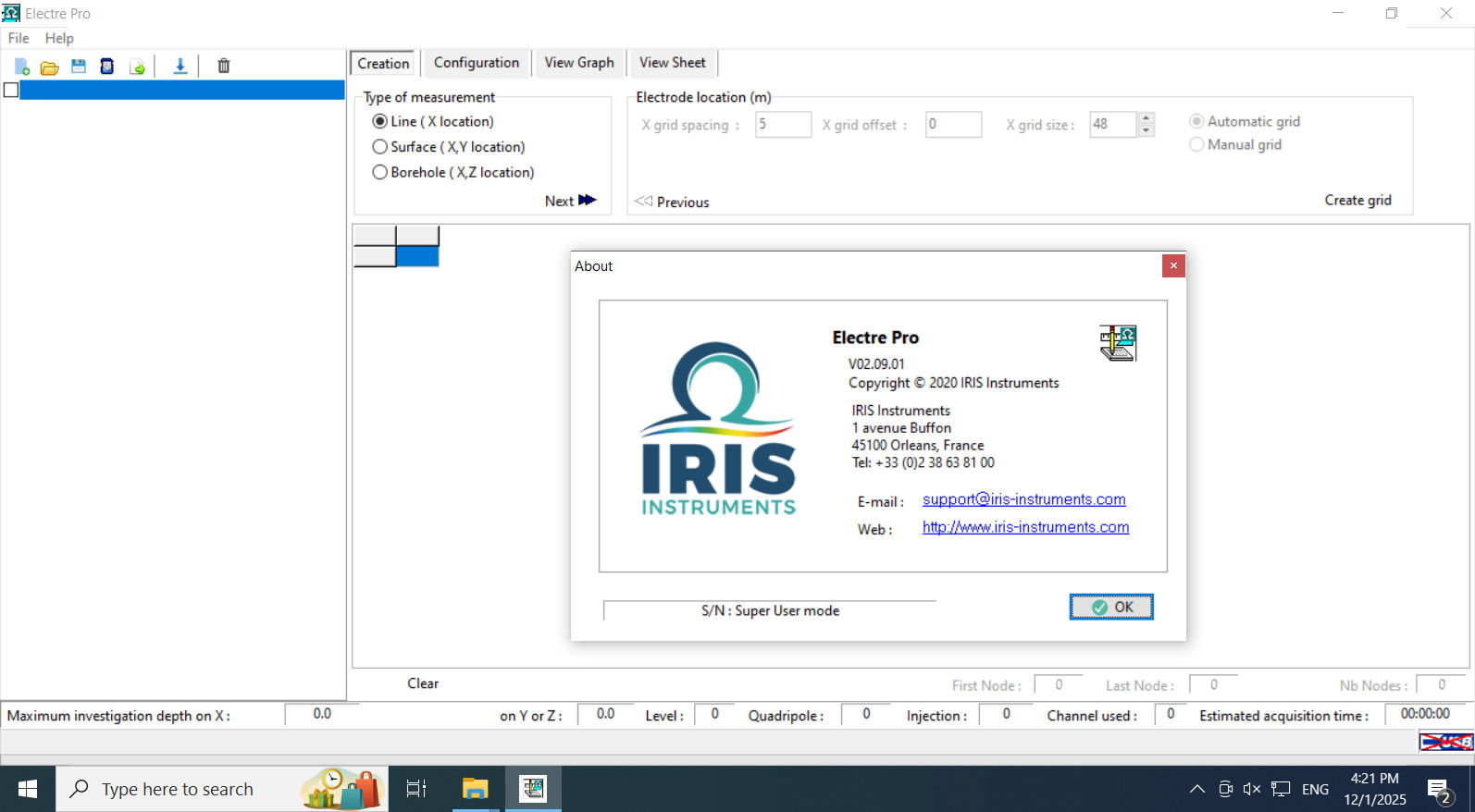Choose the Manual grid option
Screen dimensions: 1475x812
(x=1236, y=144)
